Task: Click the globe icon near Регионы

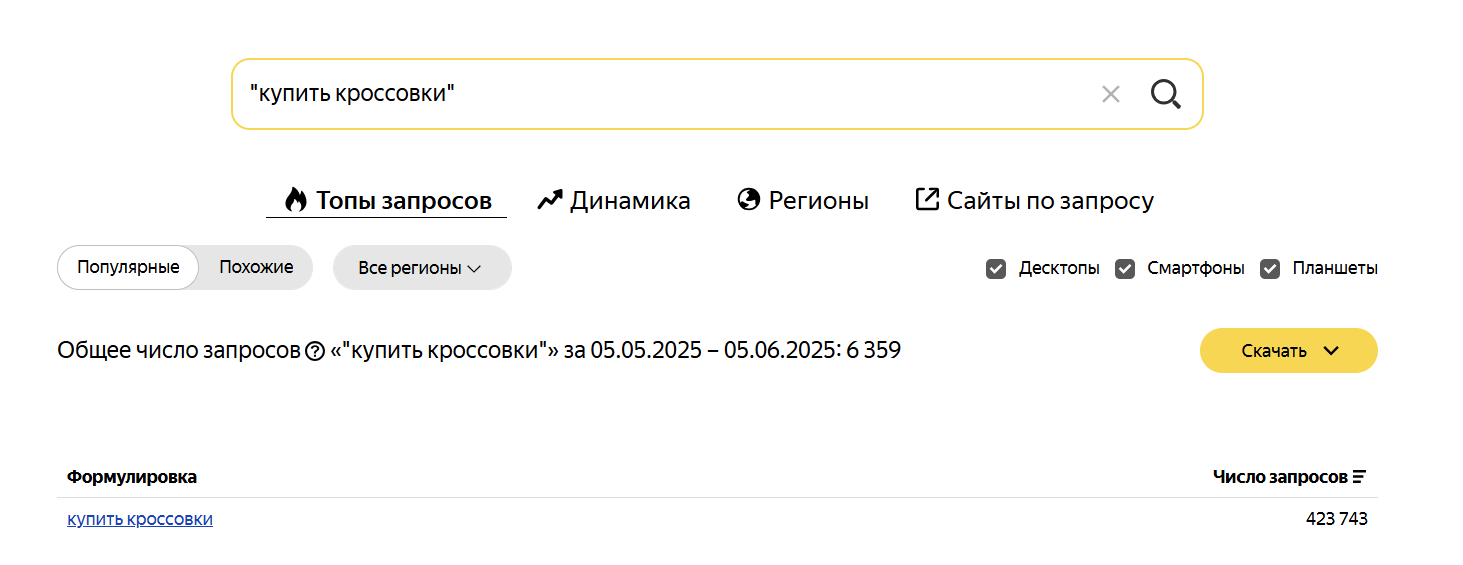Action: point(749,200)
